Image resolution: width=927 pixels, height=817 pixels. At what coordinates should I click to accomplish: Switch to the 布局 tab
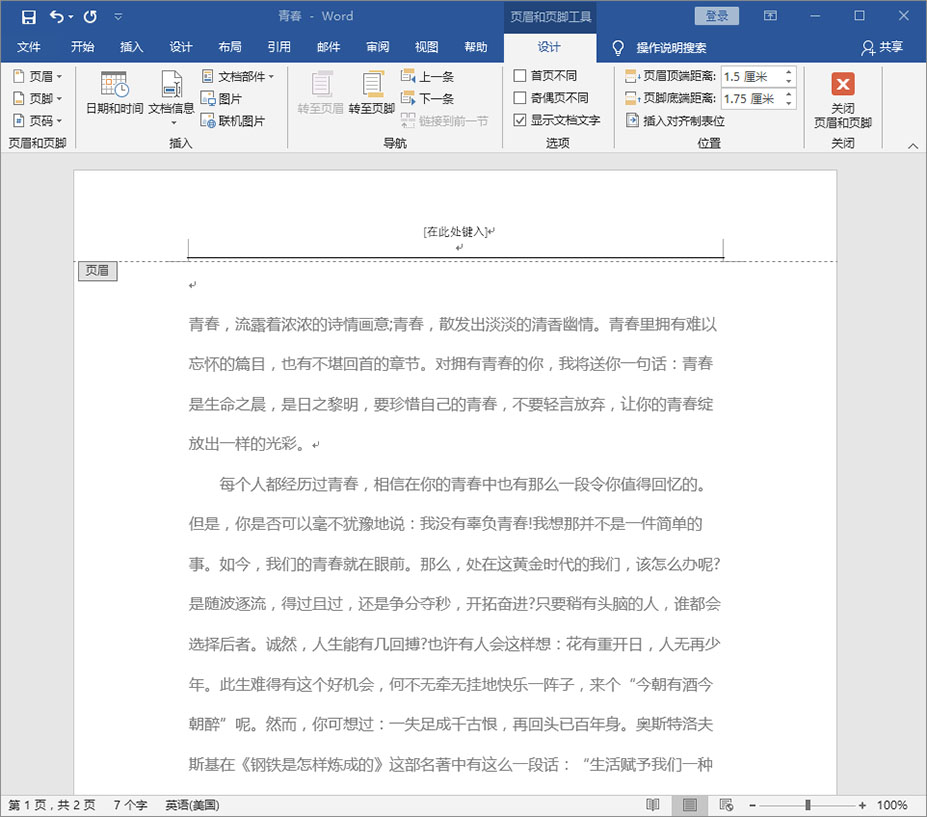pyautogui.click(x=229, y=47)
